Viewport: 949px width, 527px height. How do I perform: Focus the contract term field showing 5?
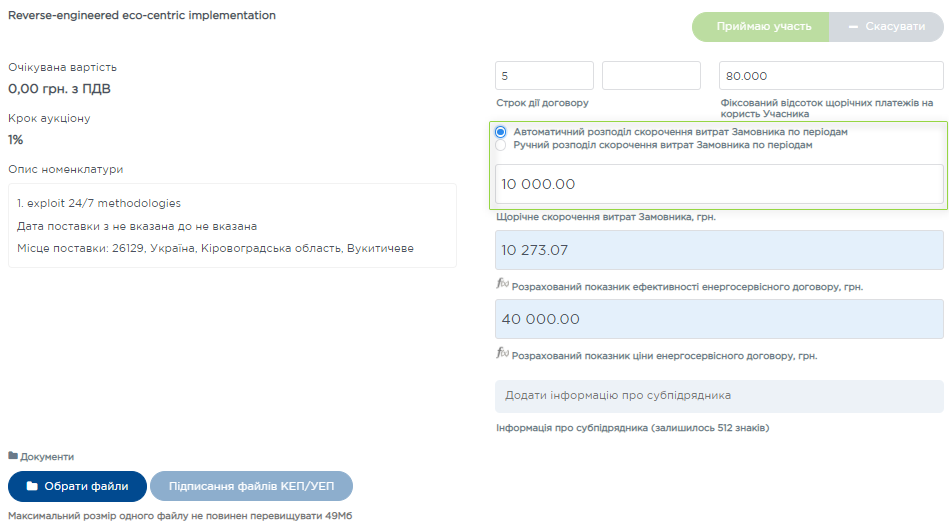click(x=544, y=76)
